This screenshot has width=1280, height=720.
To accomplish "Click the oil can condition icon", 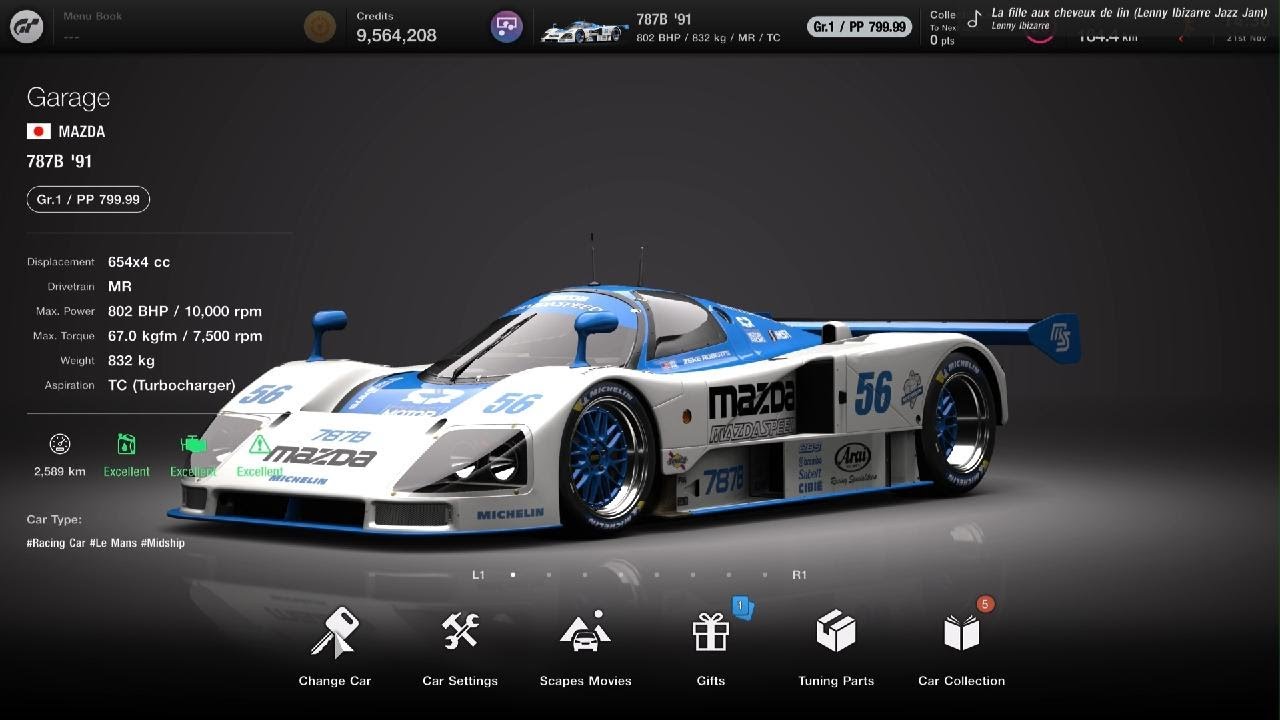I will [127, 444].
